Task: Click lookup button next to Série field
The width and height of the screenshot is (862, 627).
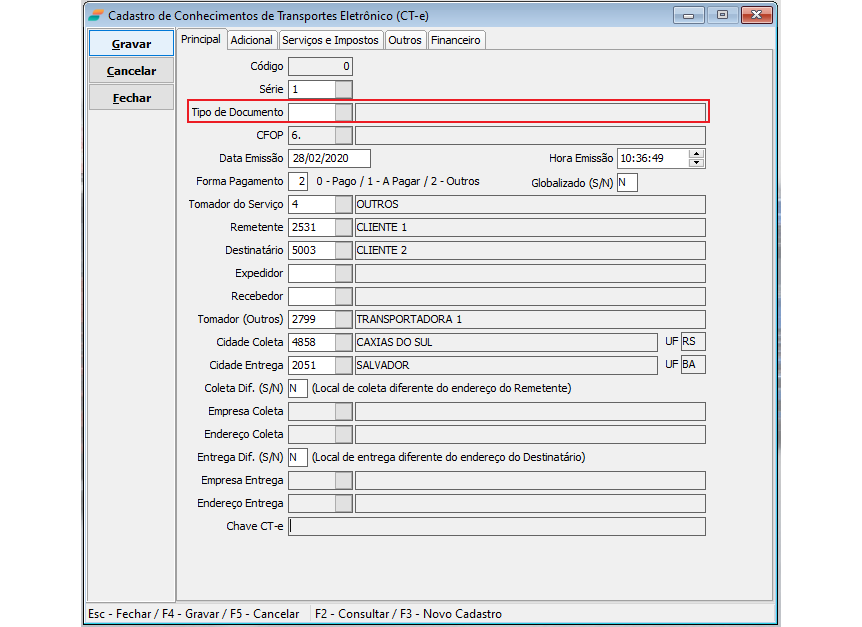Action: [x=343, y=90]
